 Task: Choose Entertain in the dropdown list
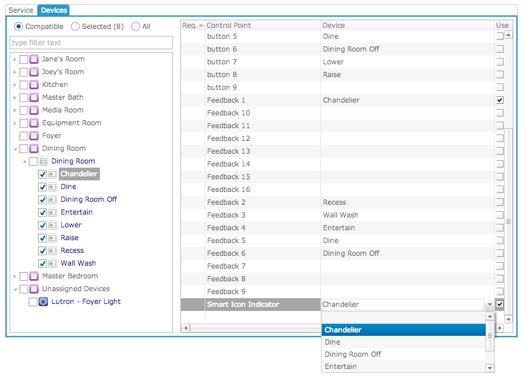403,366
